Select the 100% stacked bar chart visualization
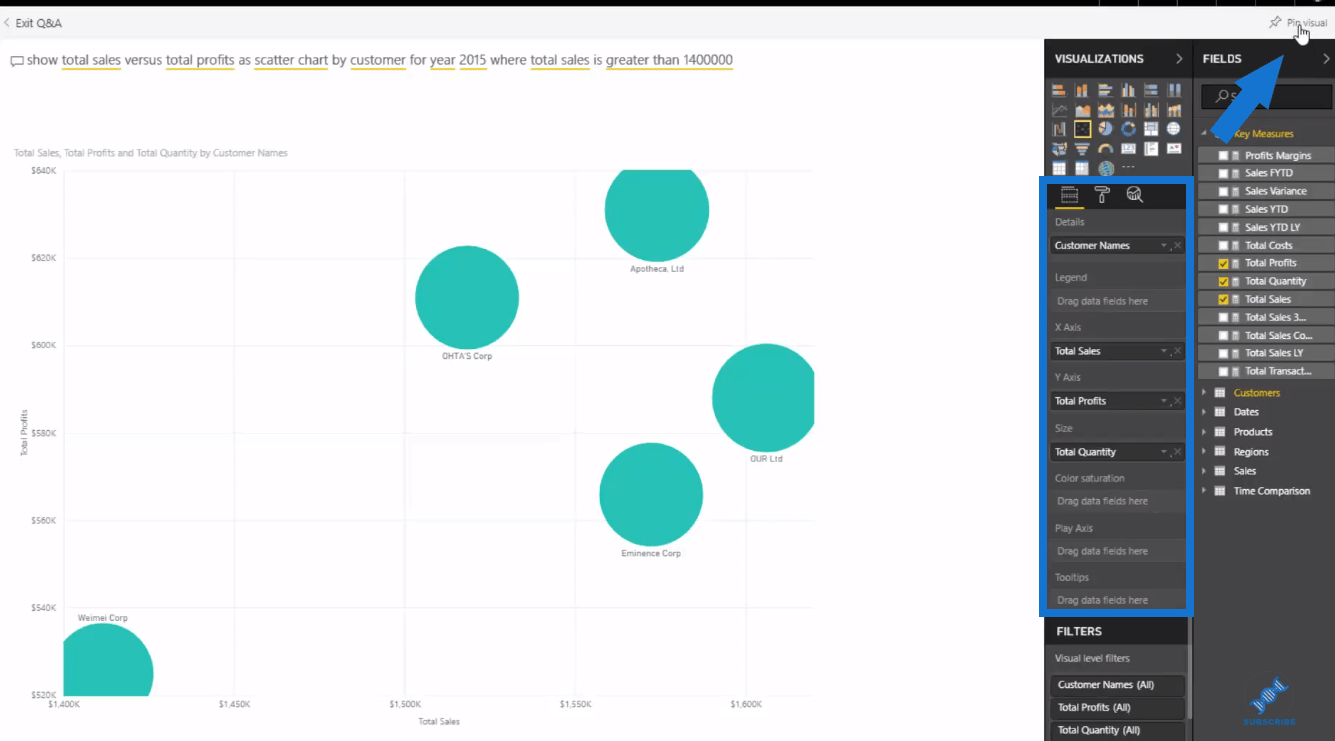 (1151, 90)
